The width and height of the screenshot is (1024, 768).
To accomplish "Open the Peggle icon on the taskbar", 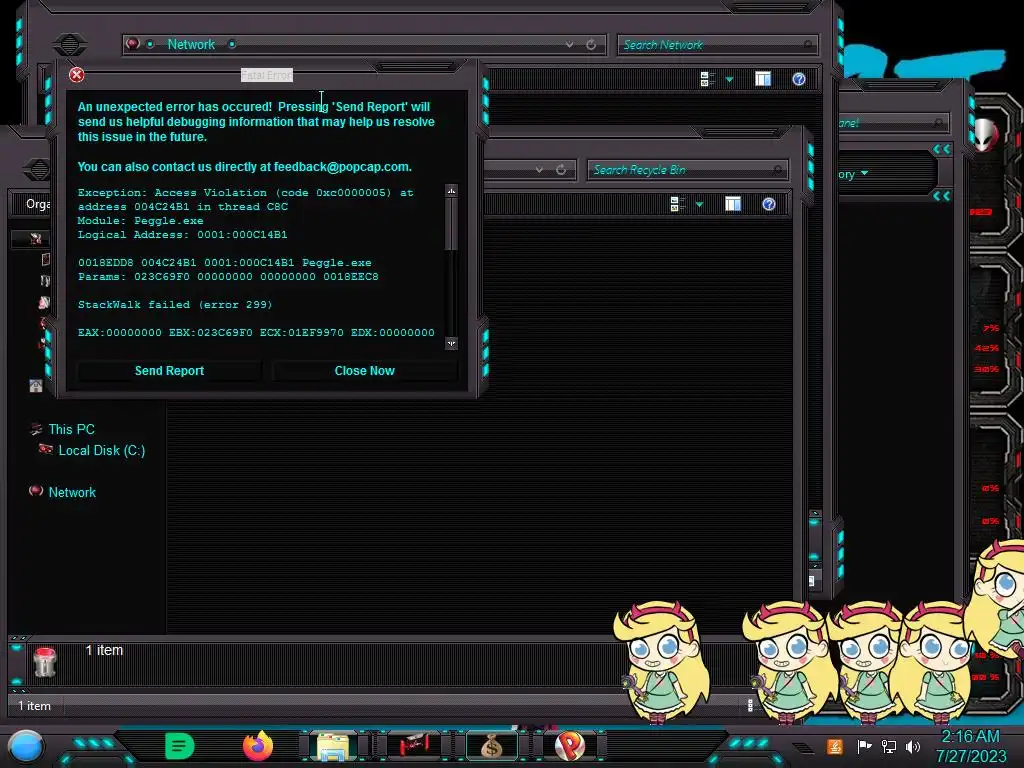I will pyautogui.click(x=569, y=746).
